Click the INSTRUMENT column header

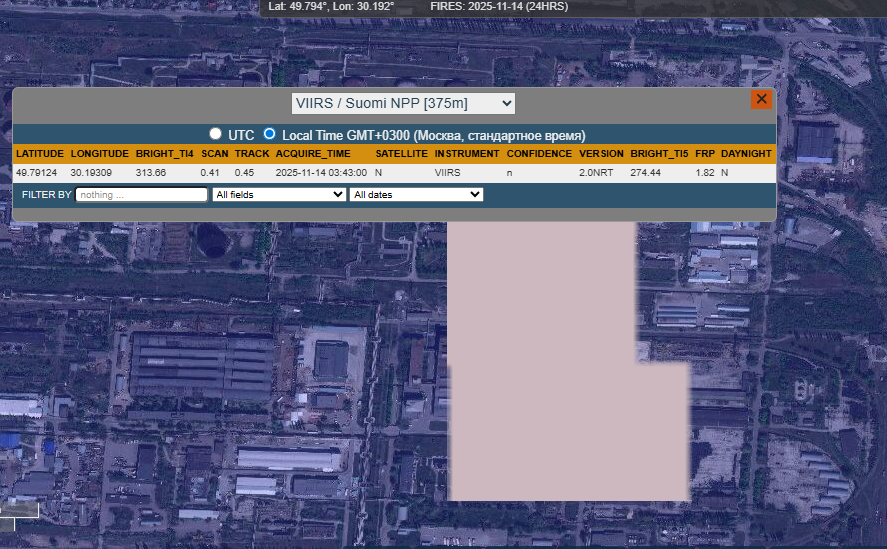[x=467, y=154]
